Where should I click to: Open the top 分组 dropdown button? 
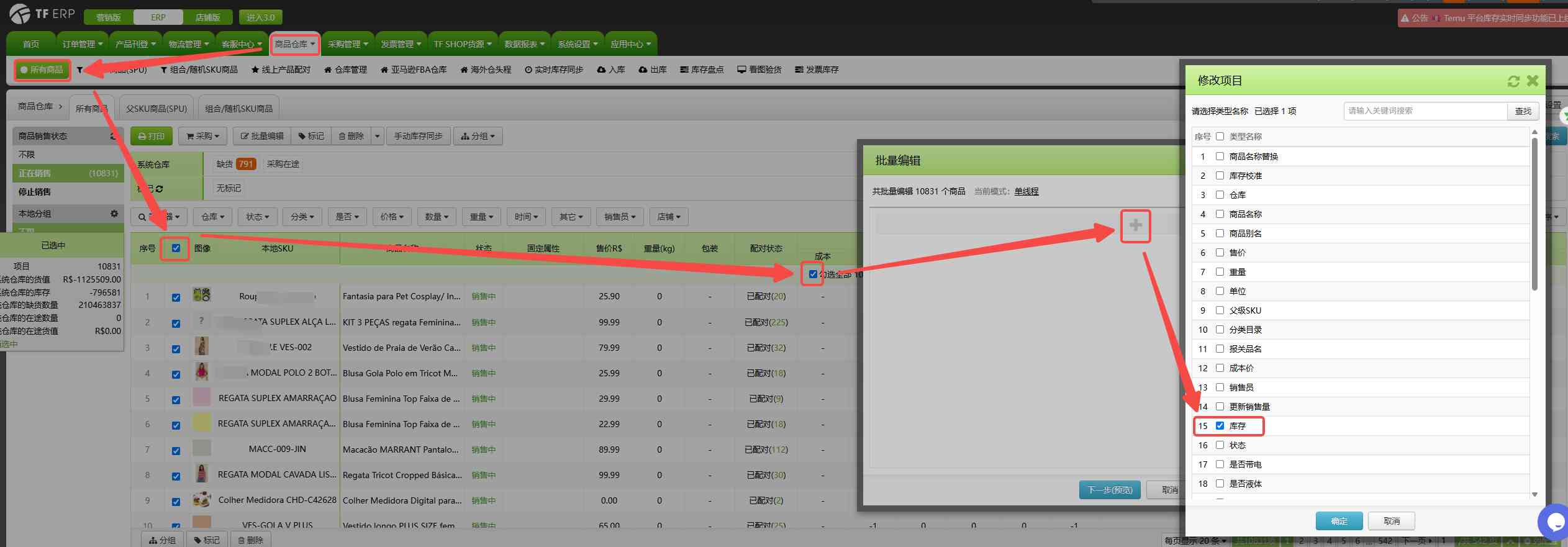(x=478, y=136)
